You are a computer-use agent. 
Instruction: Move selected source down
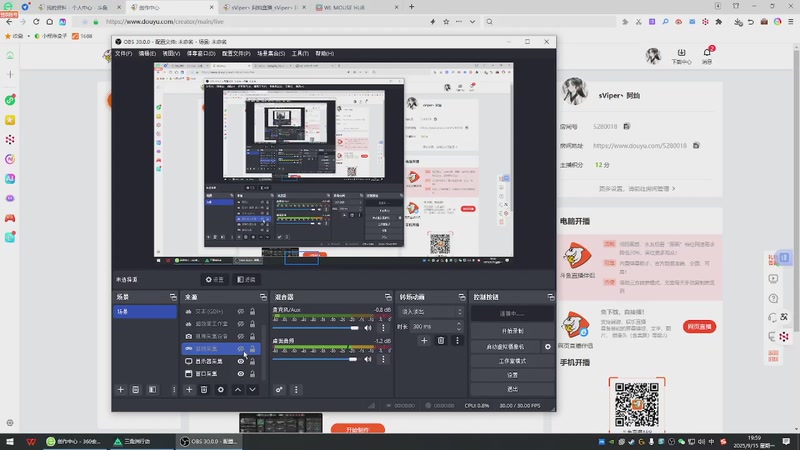[253, 390]
